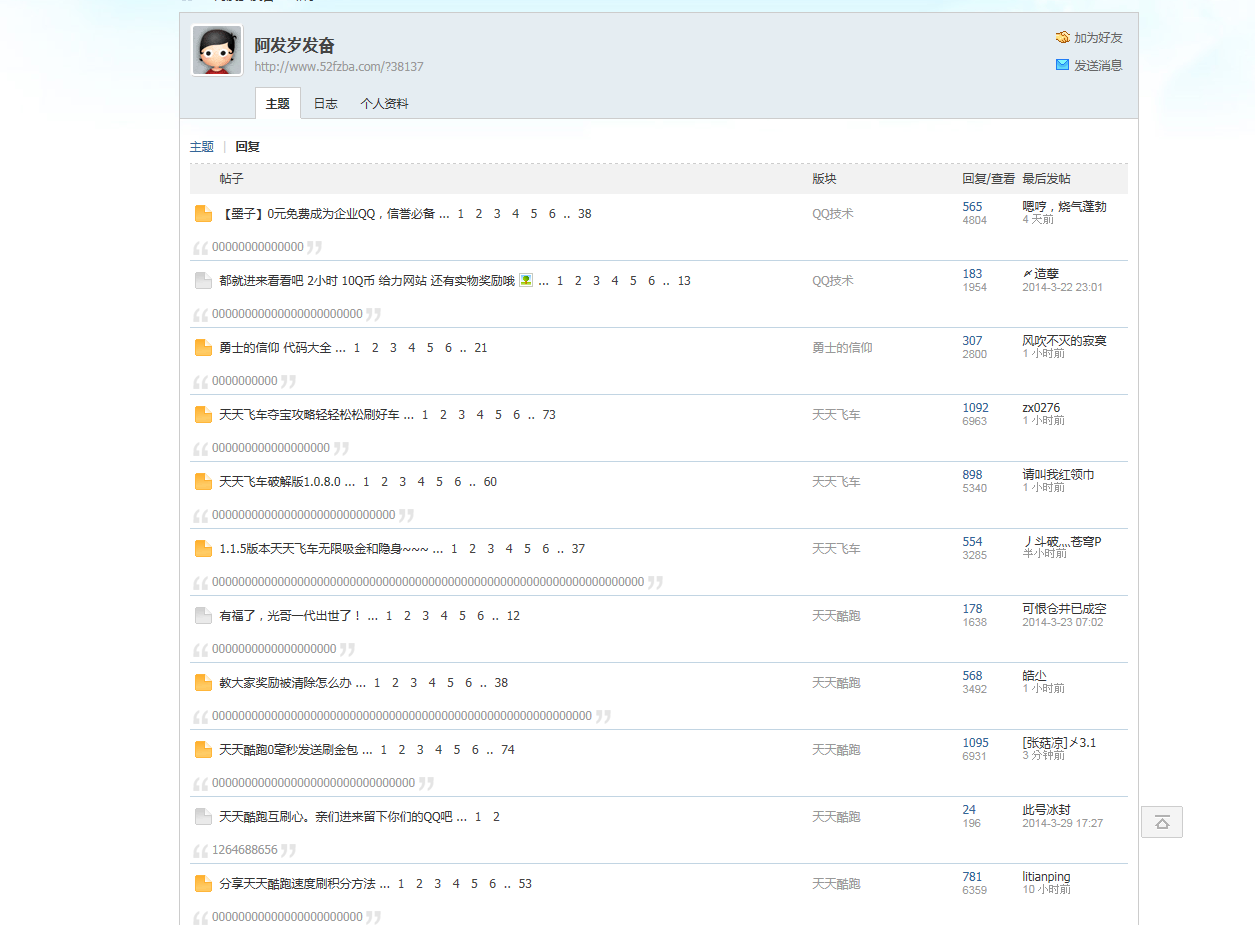This screenshot has height=925, width=1255.
Task: Click the user avatar picture
Action: pos(217,50)
